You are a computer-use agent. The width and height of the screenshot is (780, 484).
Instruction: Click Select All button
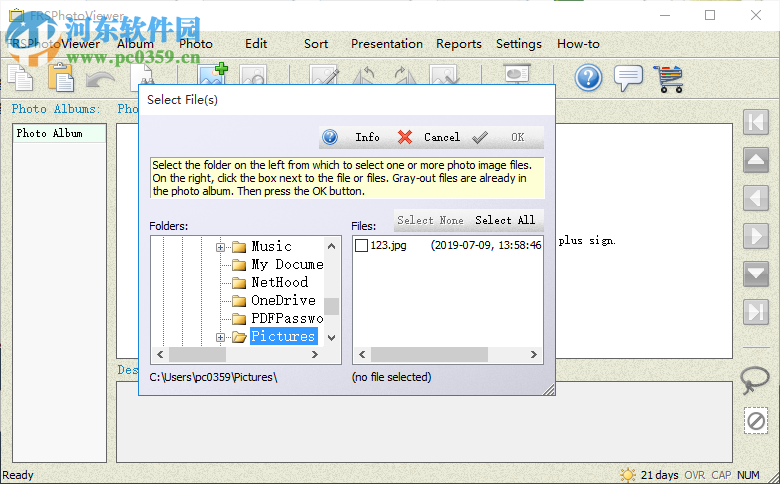coord(505,220)
